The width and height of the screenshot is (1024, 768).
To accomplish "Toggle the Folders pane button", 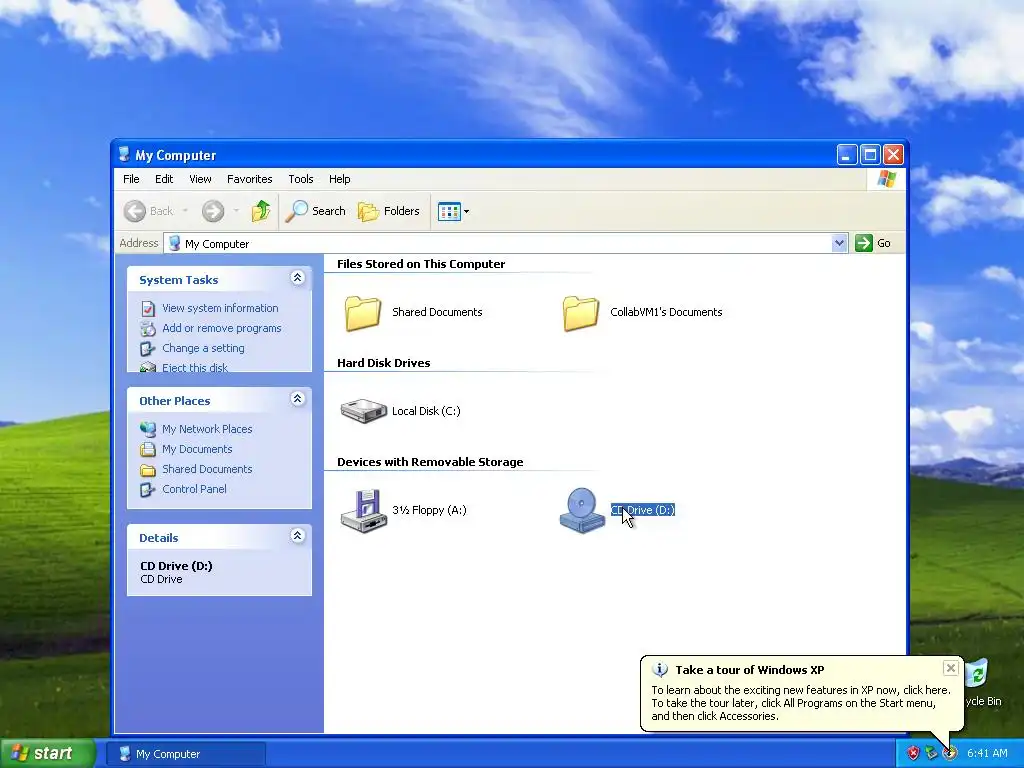I will tap(389, 211).
